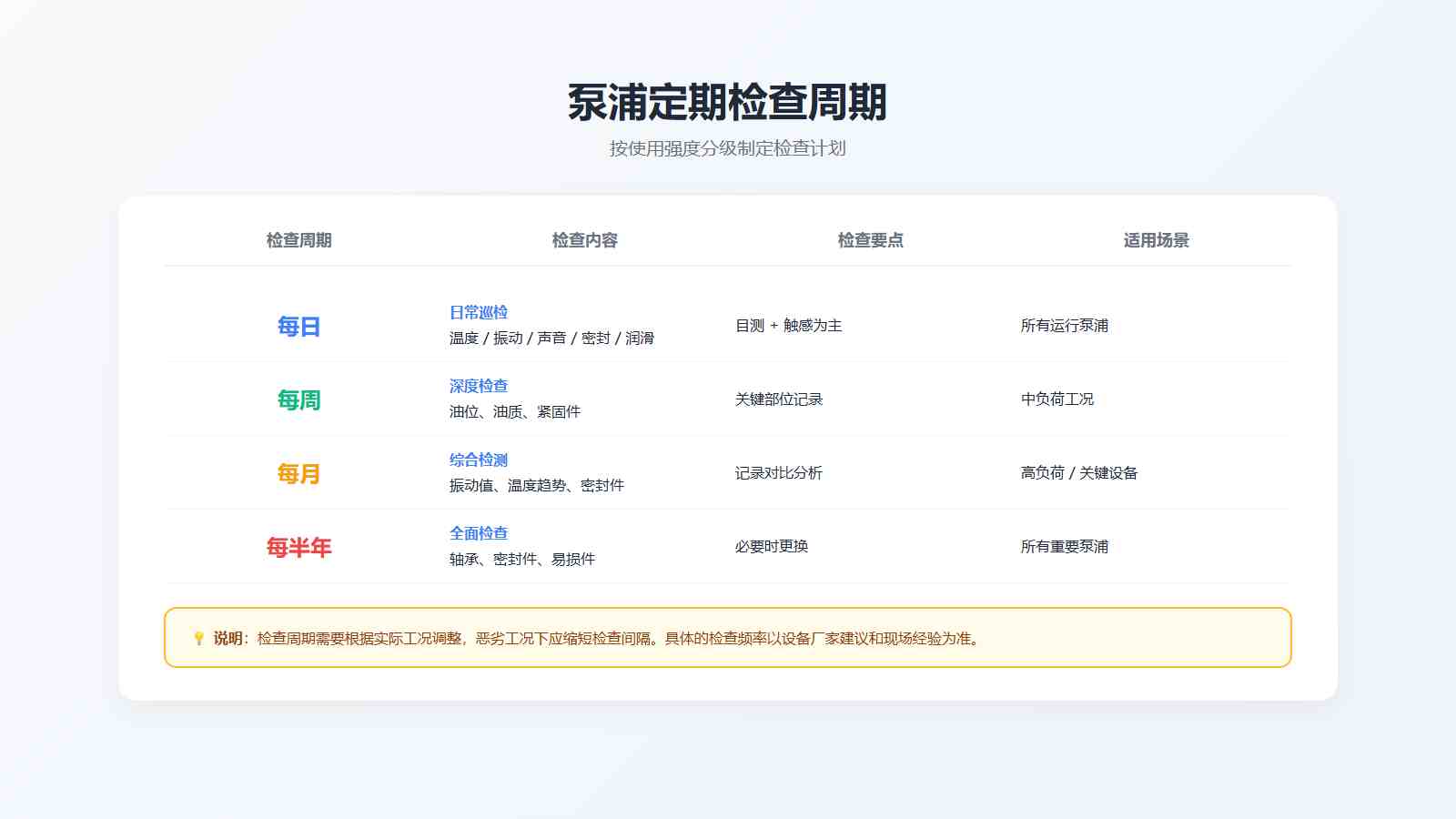Click the subtitle 按使用强度分级制定检查计划
Viewport: 1456px width, 819px height.
coord(728,148)
